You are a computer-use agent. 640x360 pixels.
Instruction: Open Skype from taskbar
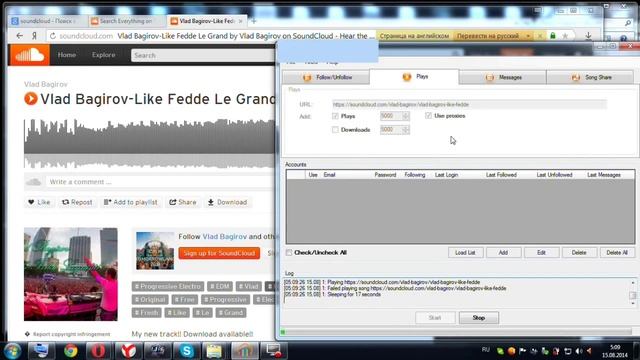point(187,351)
